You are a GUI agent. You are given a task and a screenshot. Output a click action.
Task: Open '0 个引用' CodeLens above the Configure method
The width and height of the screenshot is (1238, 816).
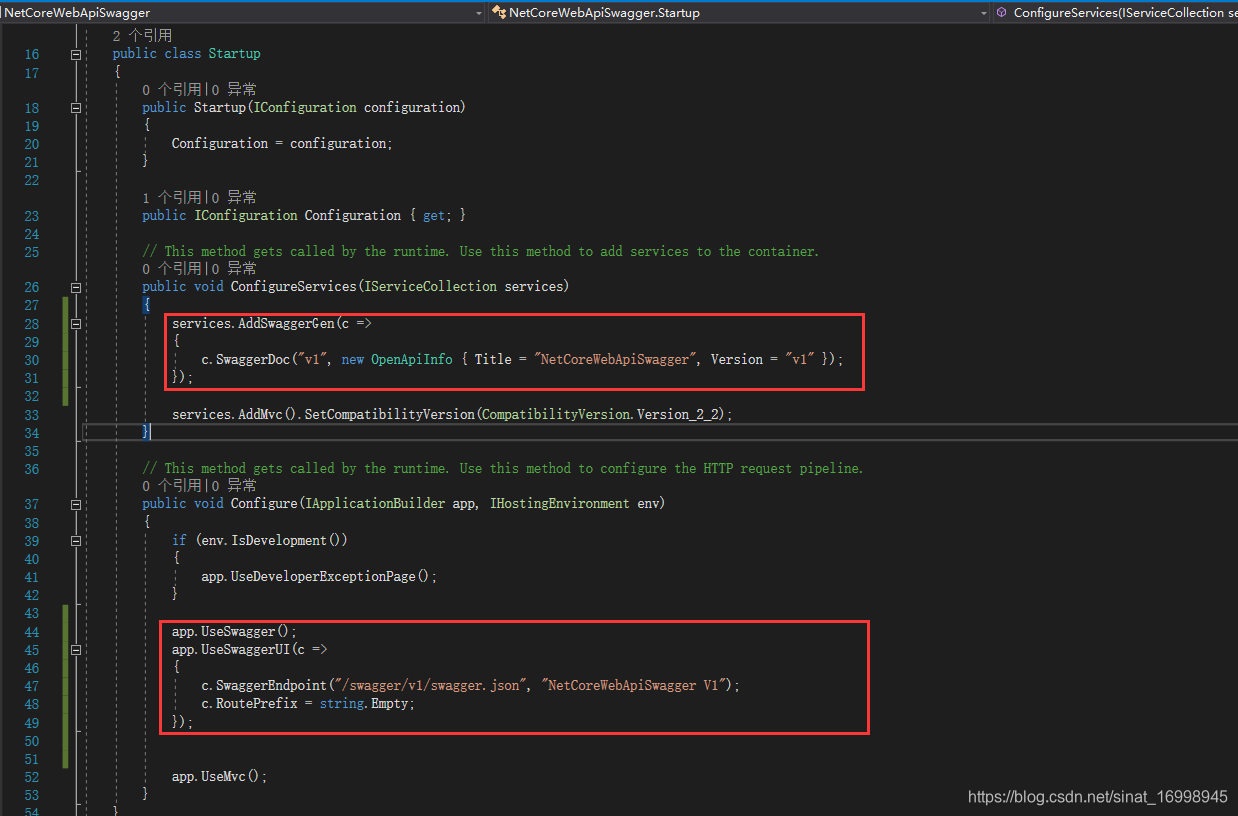point(172,486)
